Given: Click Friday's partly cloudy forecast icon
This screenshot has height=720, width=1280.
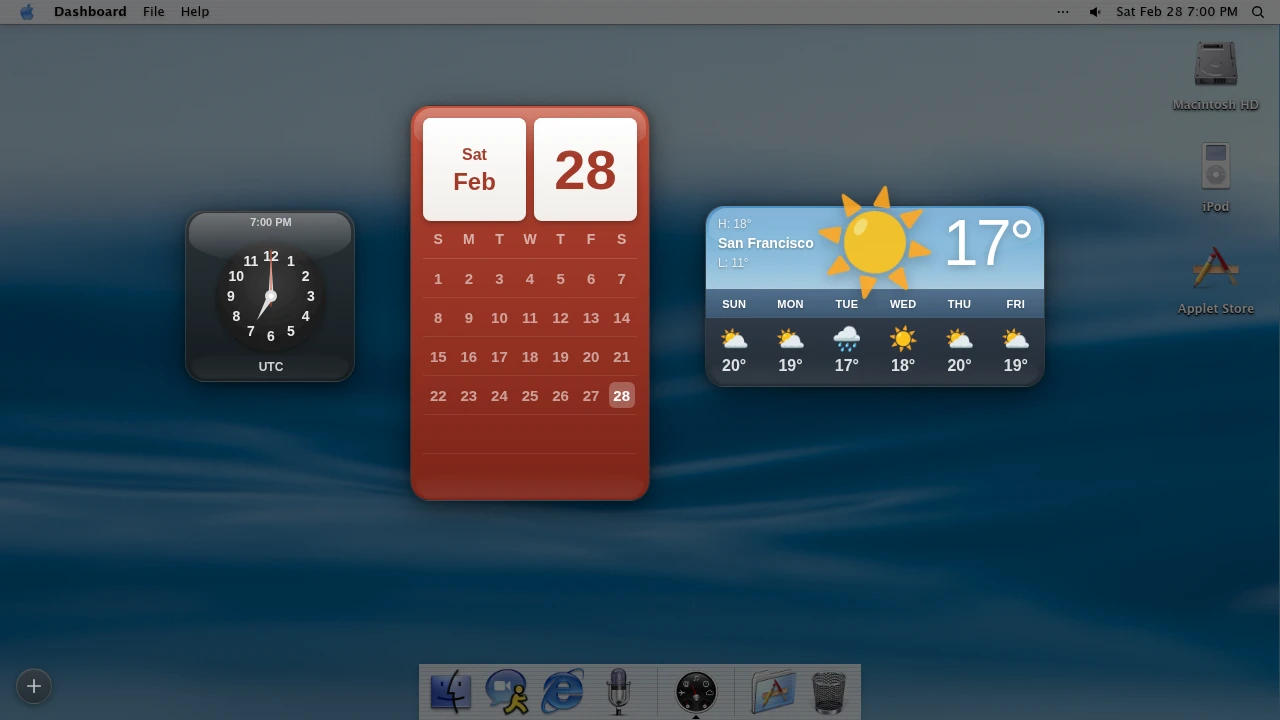Looking at the screenshot, I should coord(1016,339).
